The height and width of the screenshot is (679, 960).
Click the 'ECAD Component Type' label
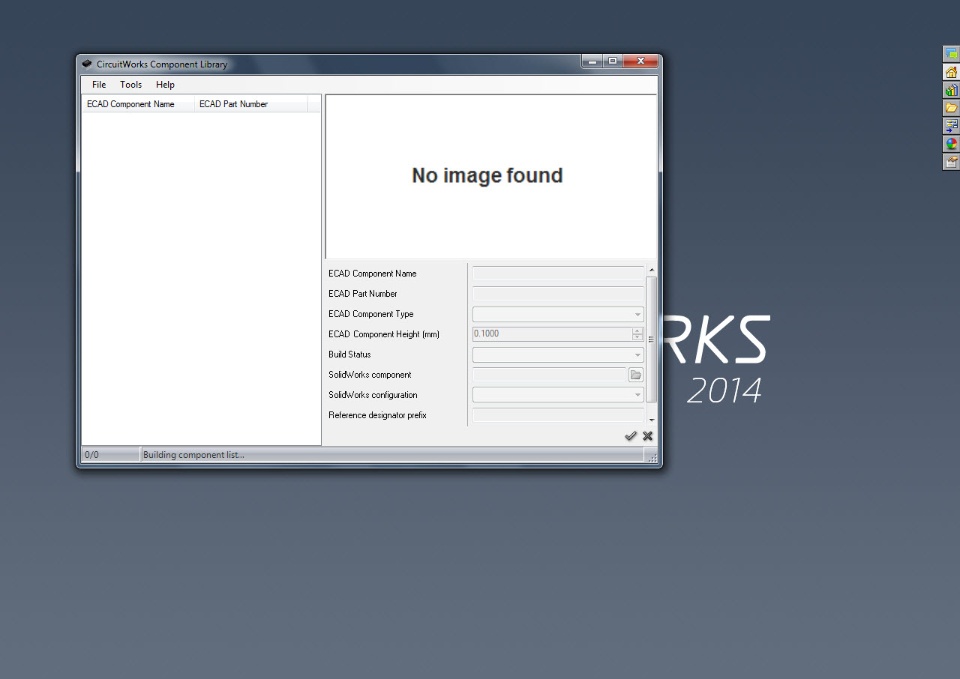click(370, 314)
